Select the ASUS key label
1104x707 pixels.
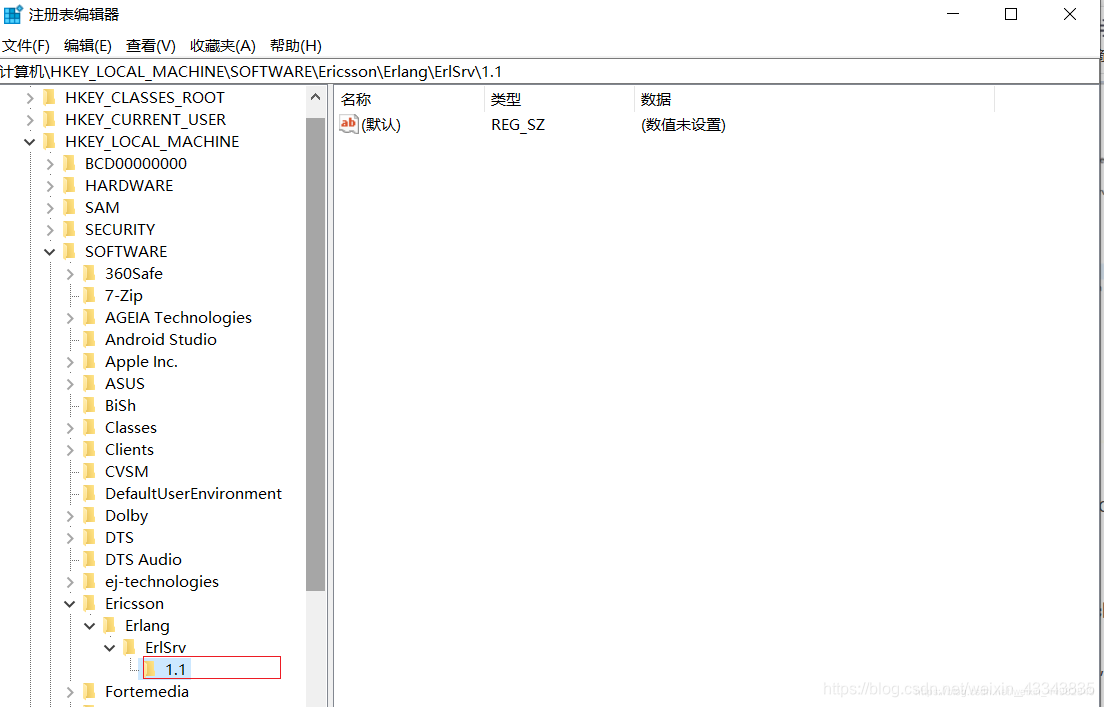pos(125,383)
